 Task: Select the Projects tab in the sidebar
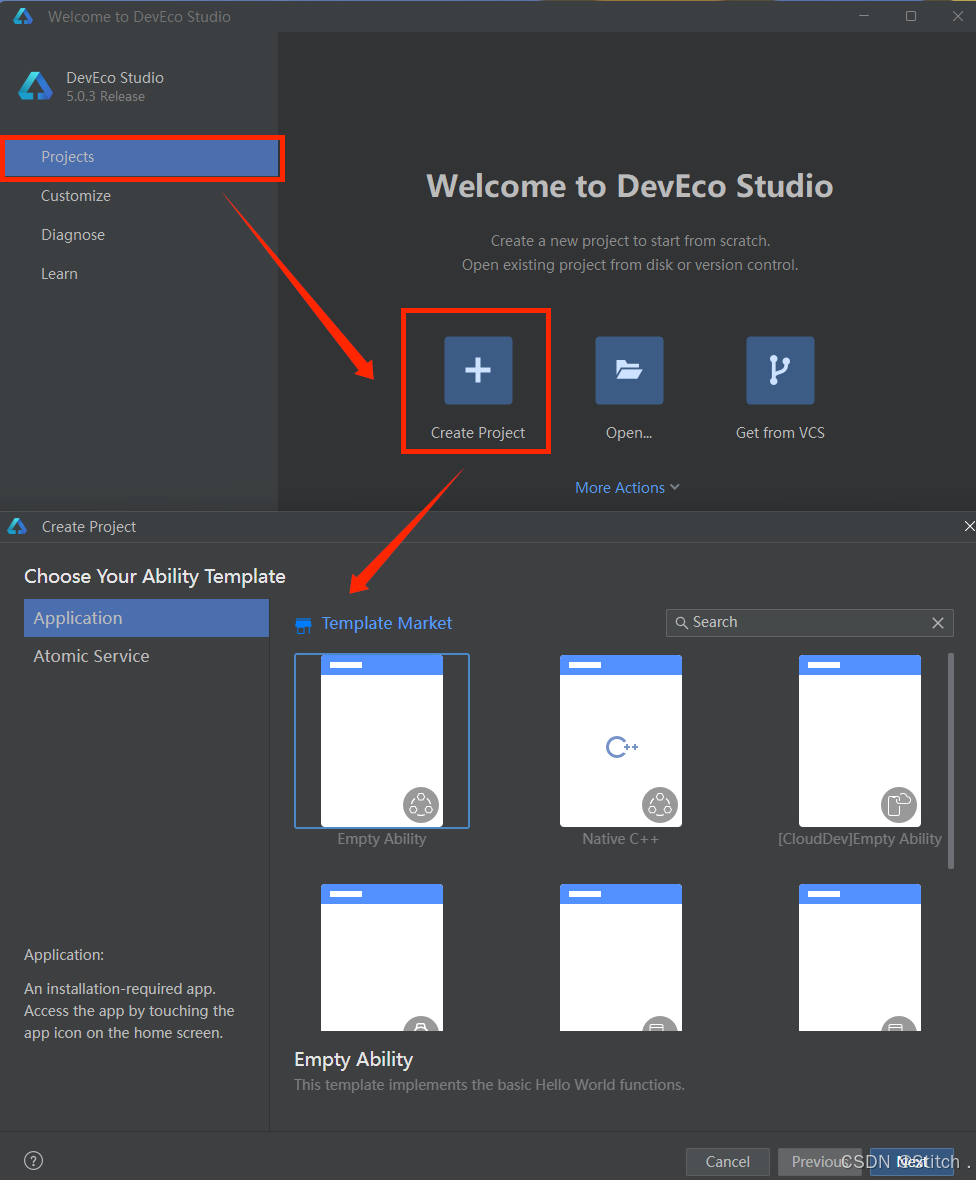pos(142,157)
